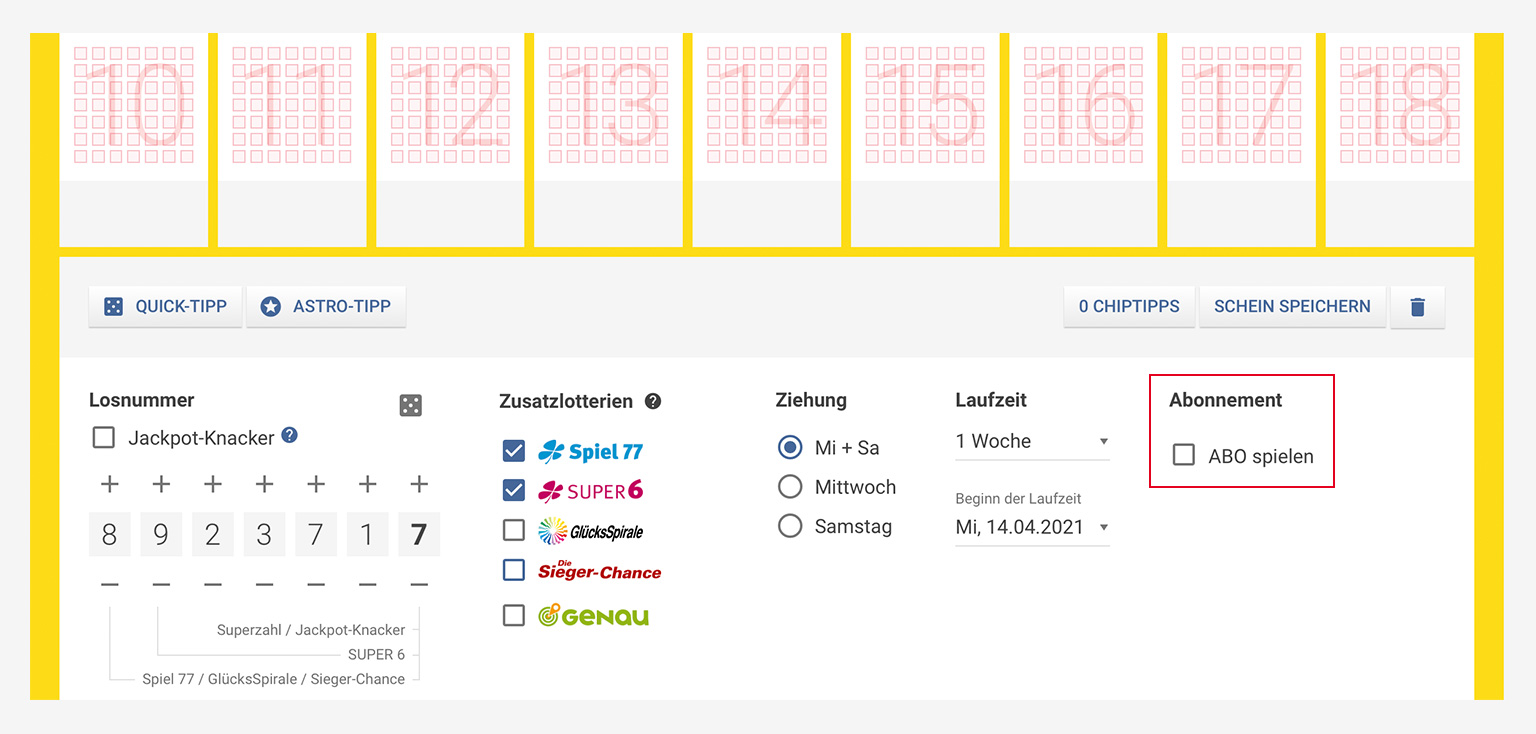The width and height of the screenshot is (1536, 734).
Task: Select lottery field number 13
Action: tap(608, 140)
